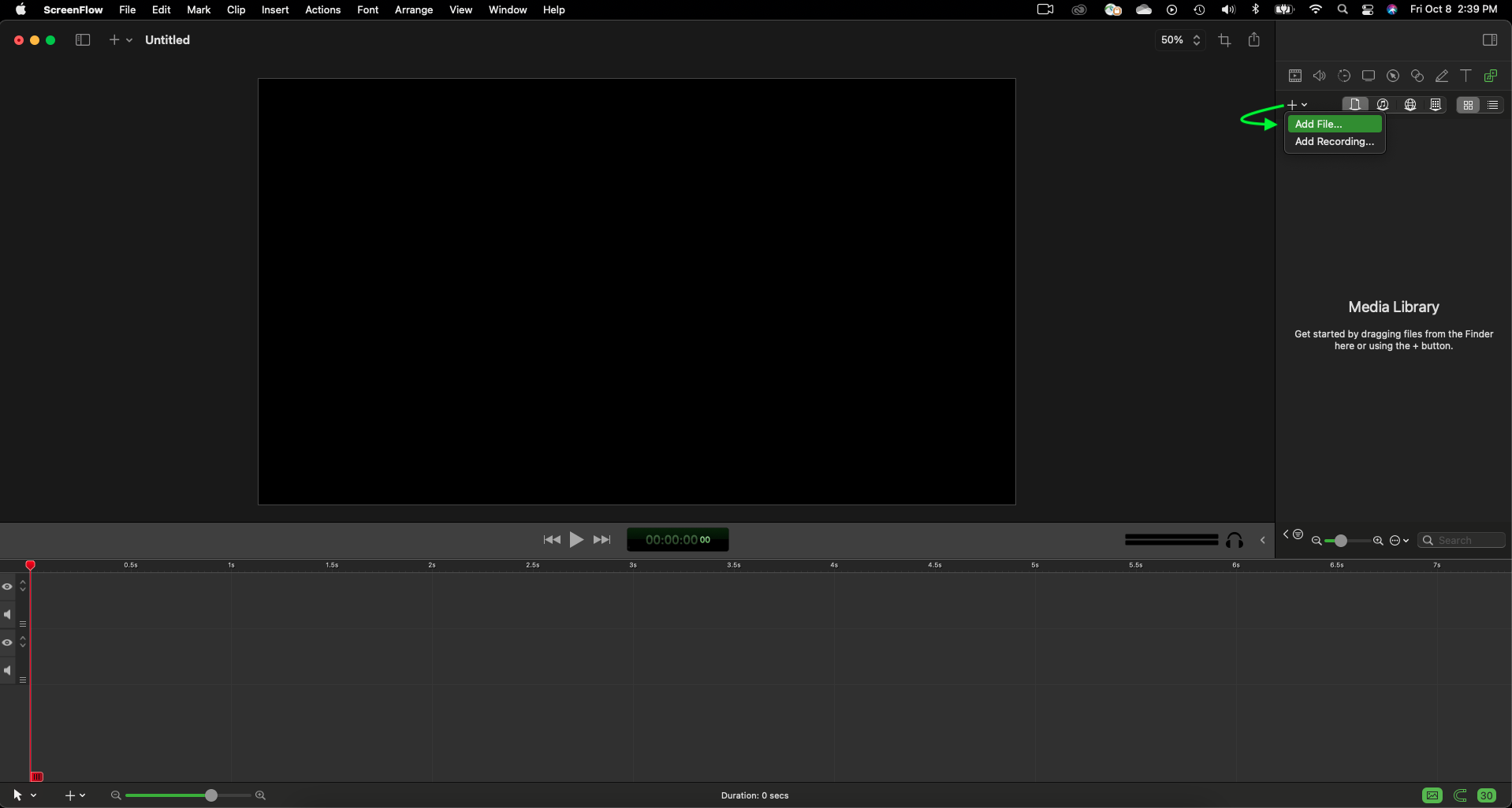The width and height of the screenshot is (1512, 808).
Task: Switch media library to grid view
Action: point(1468,105)
